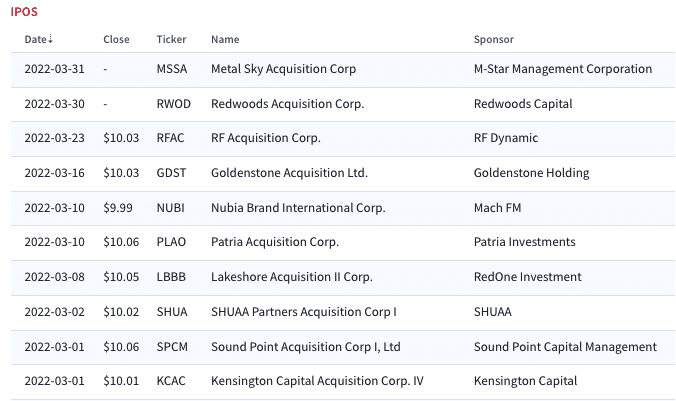676x401 pixels.
Task: Open Redwoods Acquisition Corp. row
Action: pos(343,104)
